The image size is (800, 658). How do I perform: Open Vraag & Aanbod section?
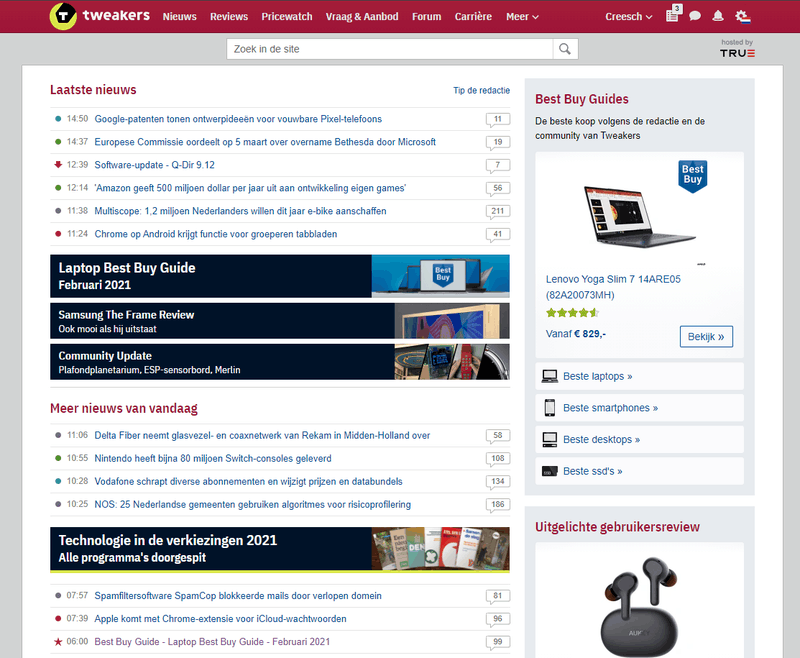coord(362,17)
